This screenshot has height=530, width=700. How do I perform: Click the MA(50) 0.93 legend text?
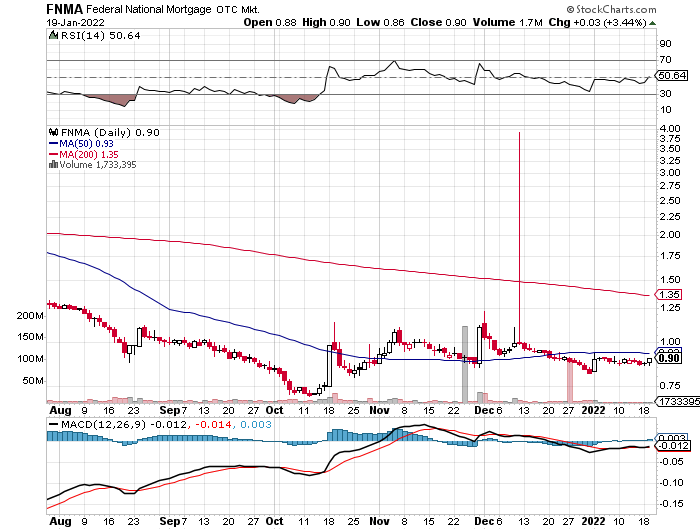(x=86, y=144)
